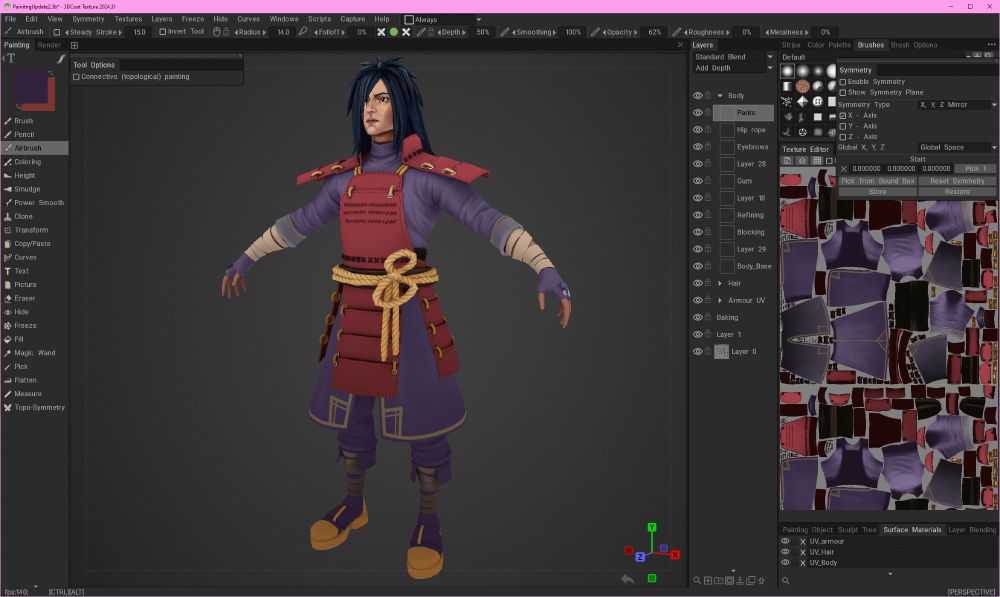
Task: Activate the Transform tool
Action: (x=31, y=230)
